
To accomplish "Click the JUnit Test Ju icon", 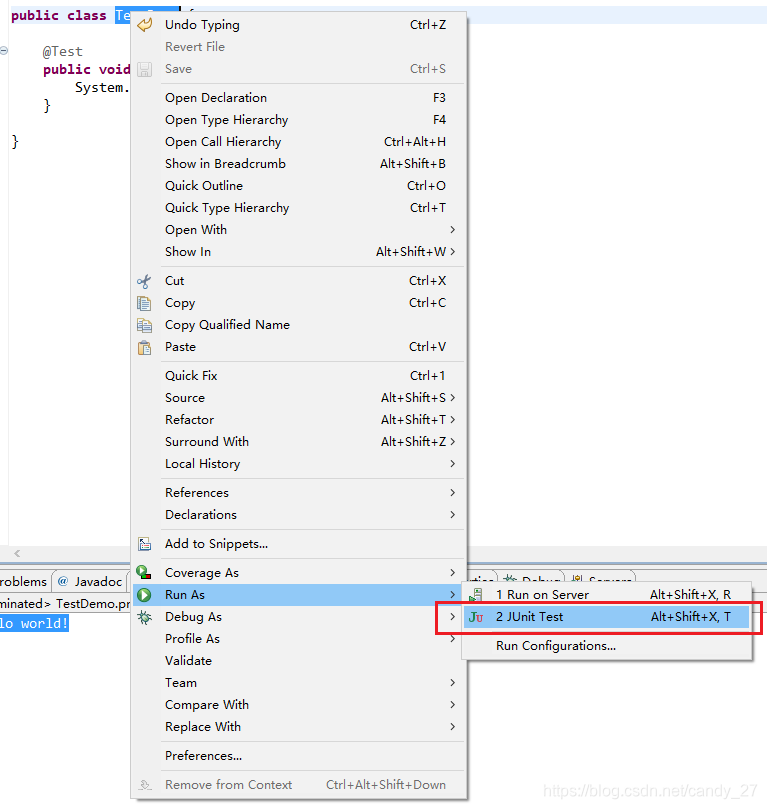I will (x=476, y=617).
